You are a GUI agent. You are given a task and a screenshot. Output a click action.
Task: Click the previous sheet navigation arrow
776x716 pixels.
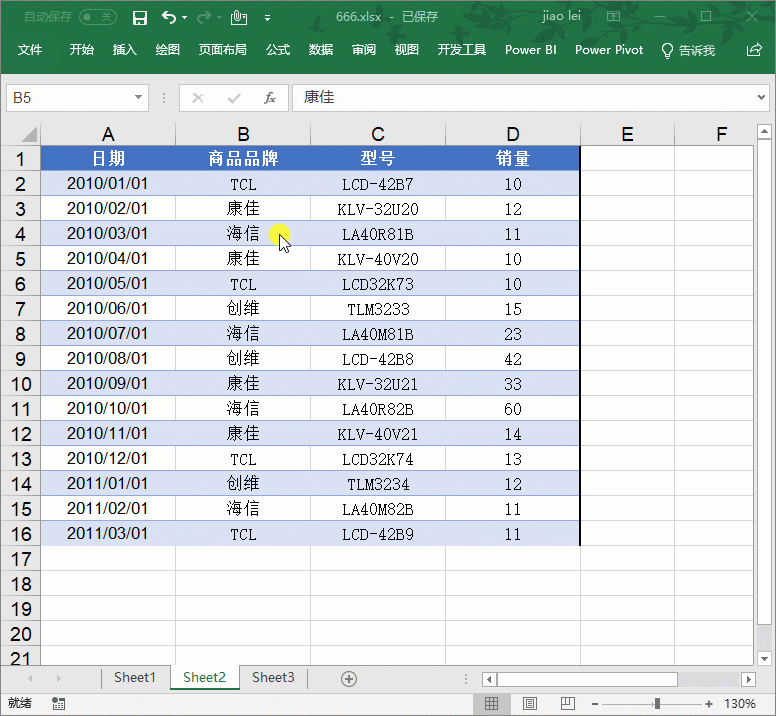[x=31, y=678]
